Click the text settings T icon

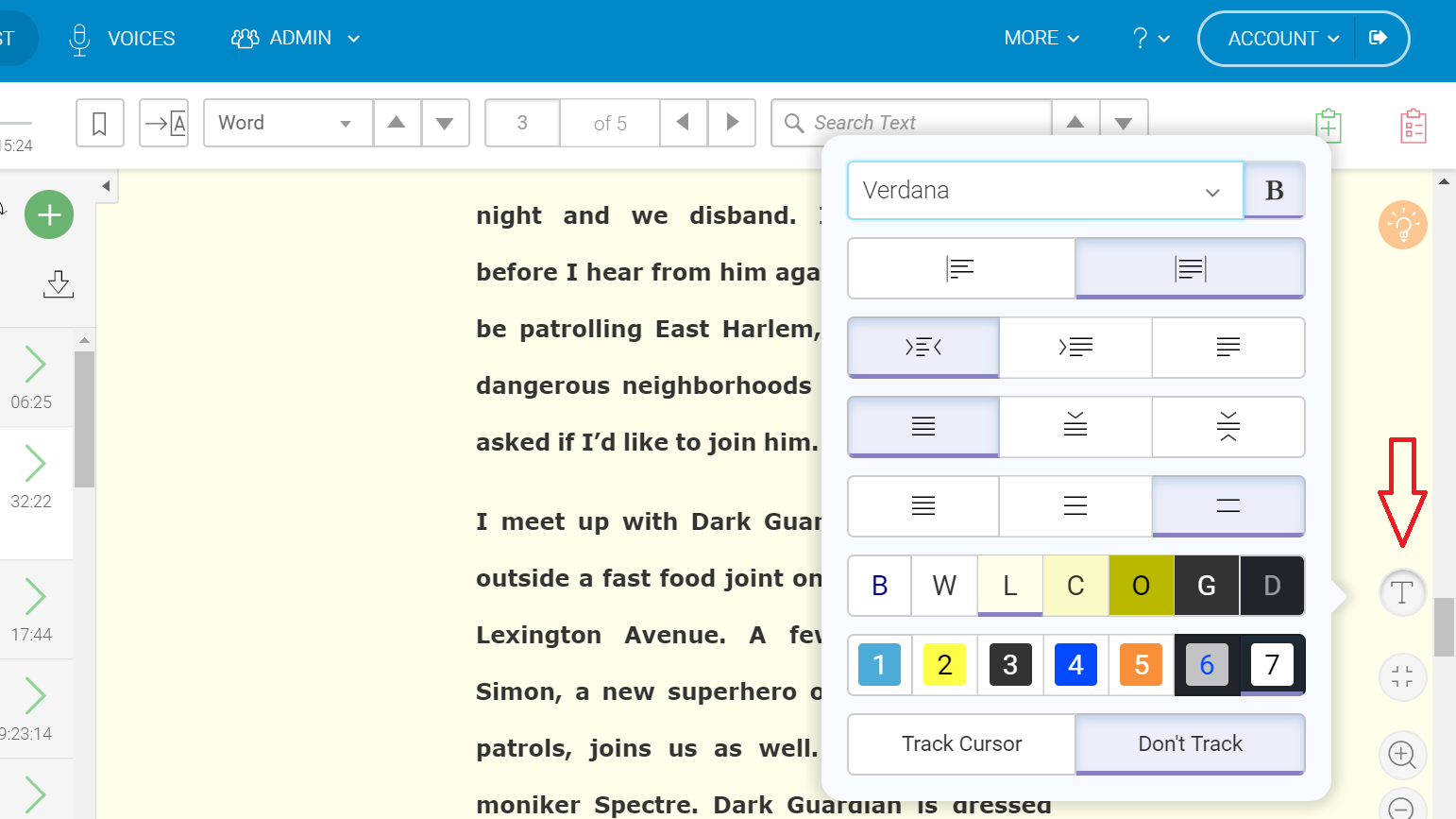(x=1402, y=593)
